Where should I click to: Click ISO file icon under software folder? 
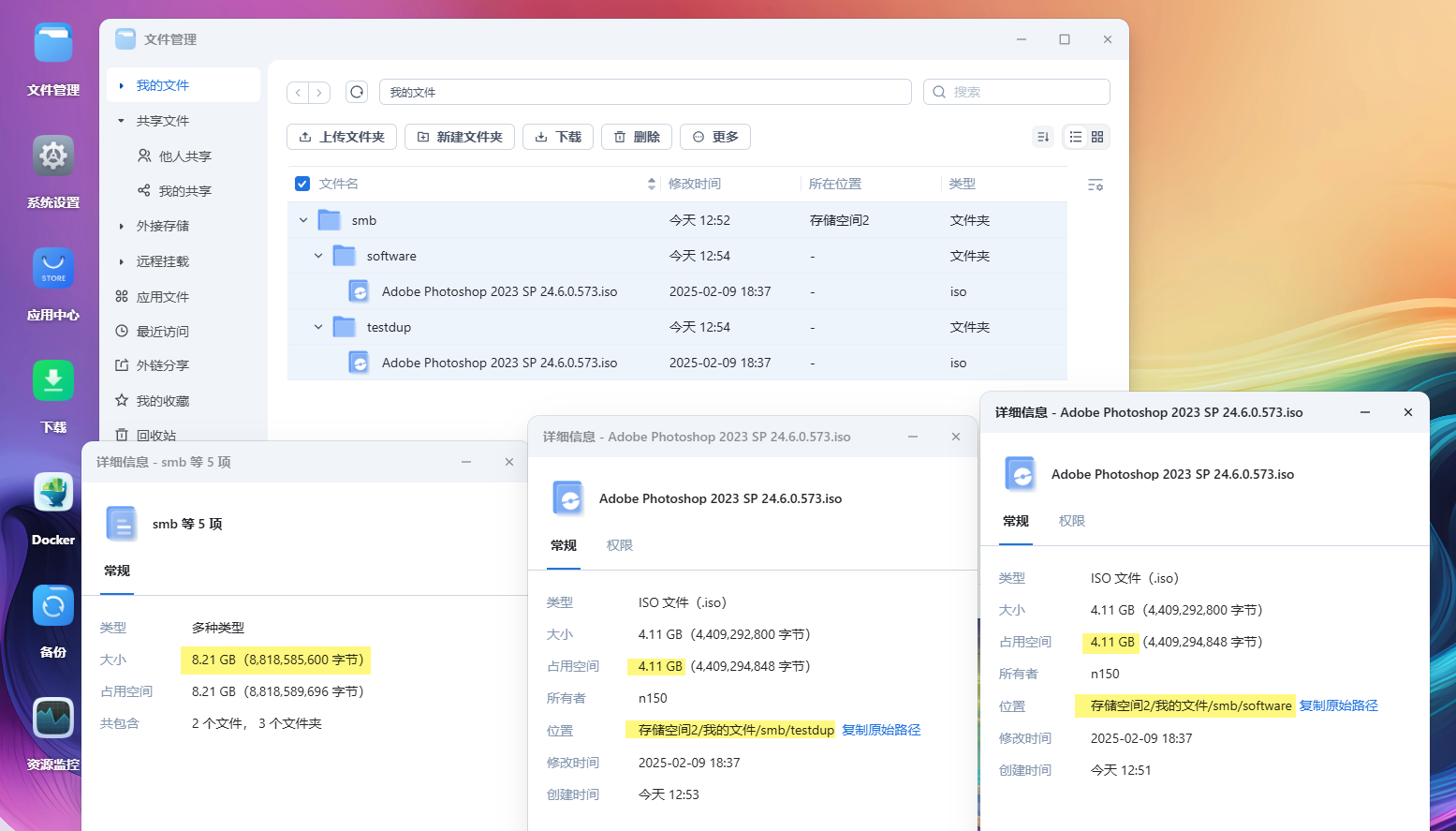point(359,291)
